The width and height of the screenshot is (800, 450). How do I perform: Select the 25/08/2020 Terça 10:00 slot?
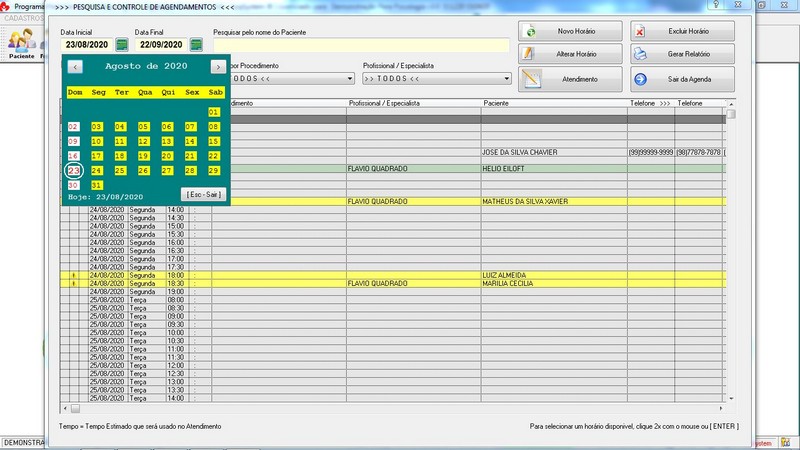tap(393, 333)
